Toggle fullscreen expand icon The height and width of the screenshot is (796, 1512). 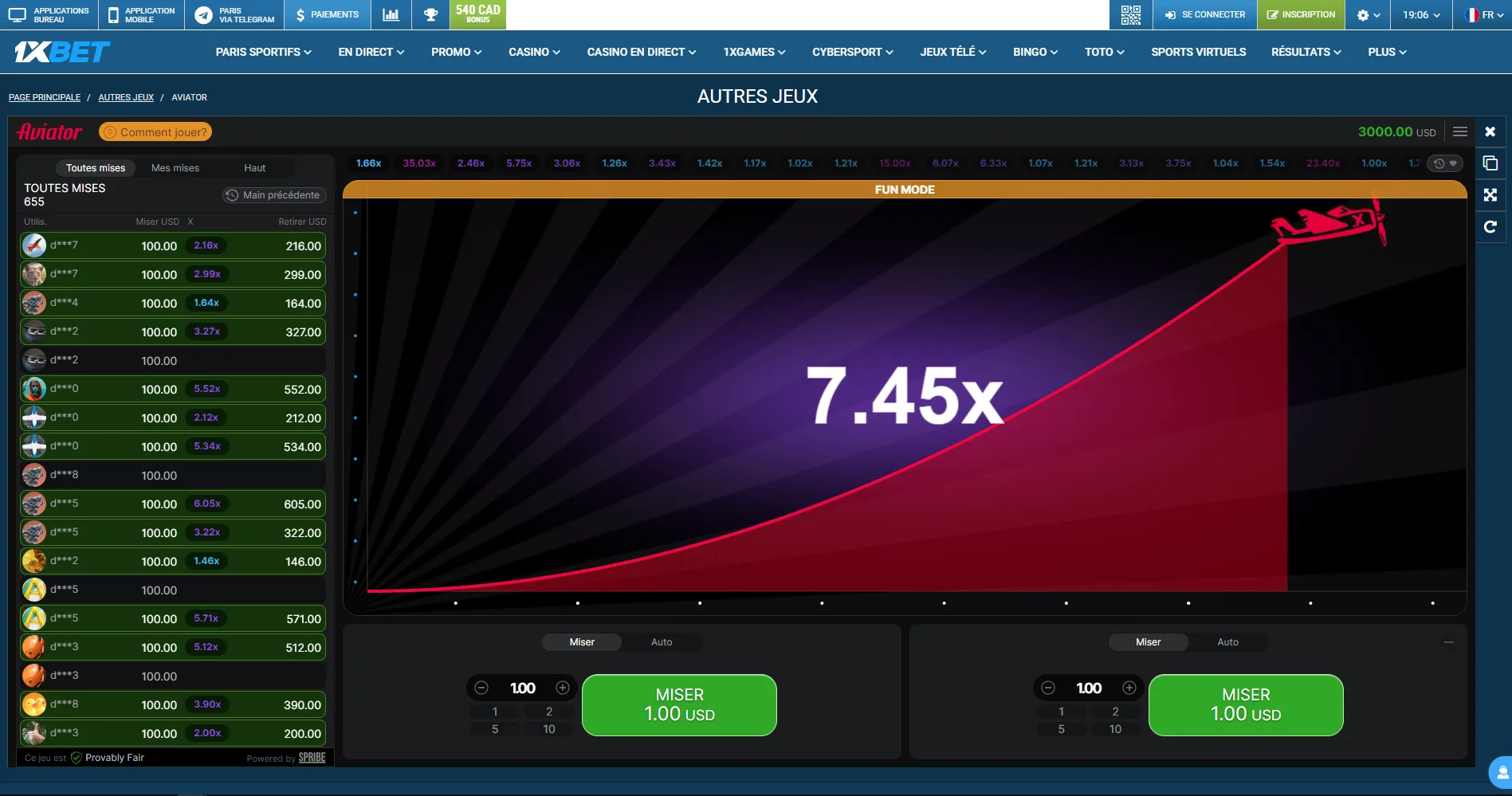coord(1490,195)
